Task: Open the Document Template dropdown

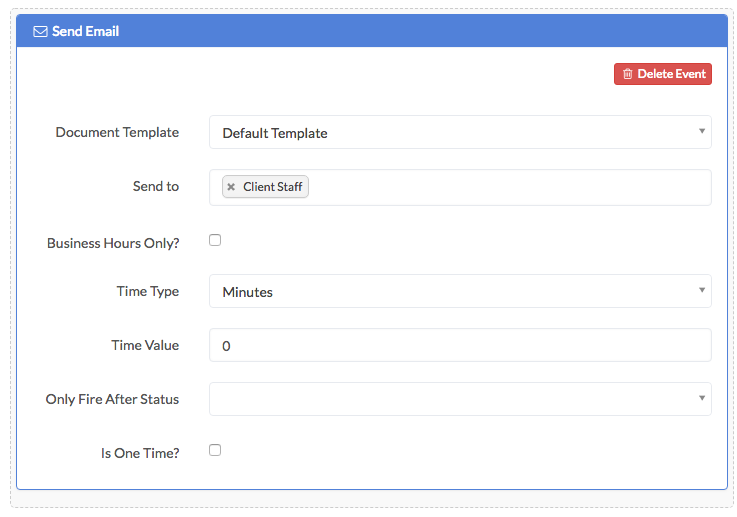Action: tap(460, 133)
